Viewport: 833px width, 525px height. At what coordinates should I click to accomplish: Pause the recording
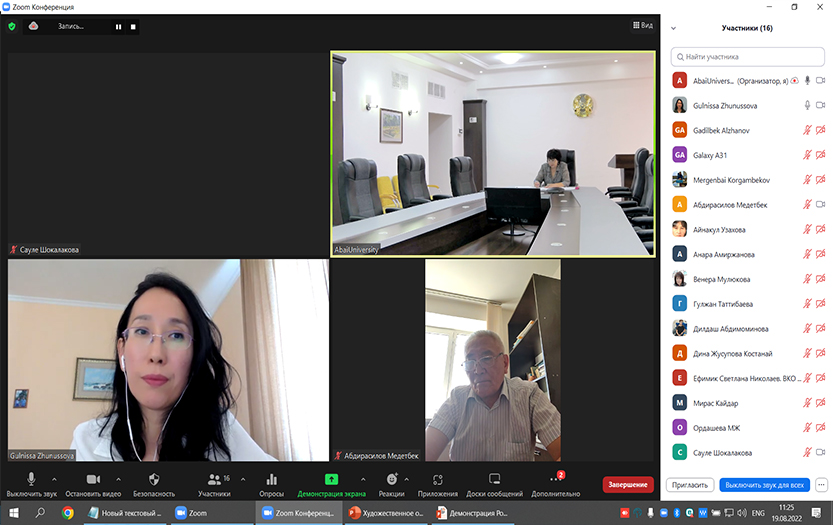click(x=118, y=27)
